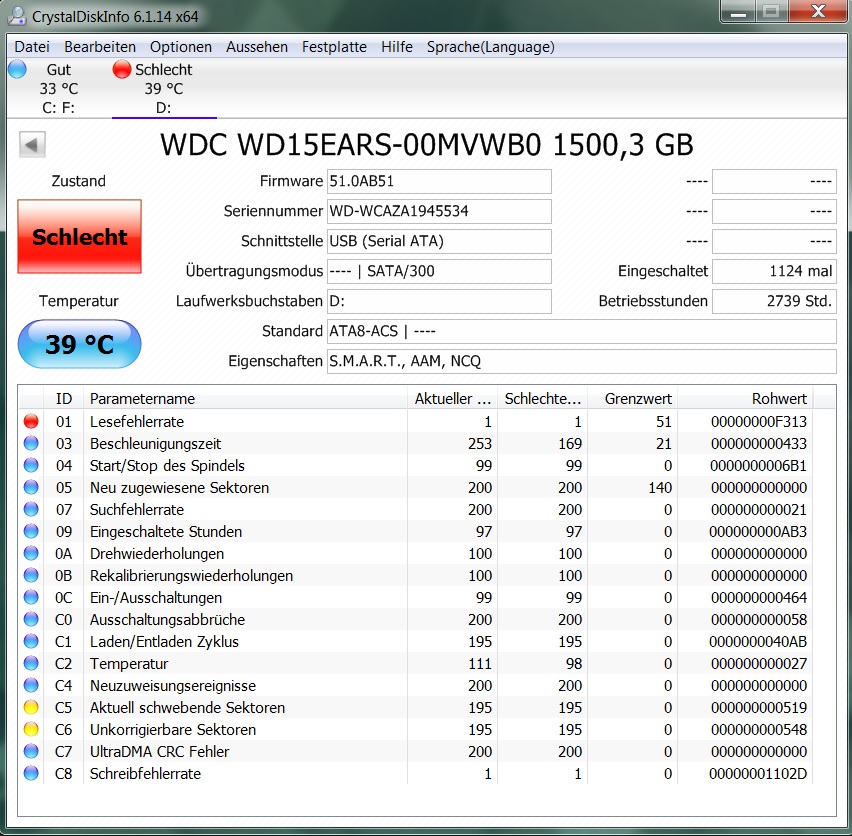This screenshot has width=852, height=836.
Task: Select the Lesefehlerrate parameter name
Action: 137,422
